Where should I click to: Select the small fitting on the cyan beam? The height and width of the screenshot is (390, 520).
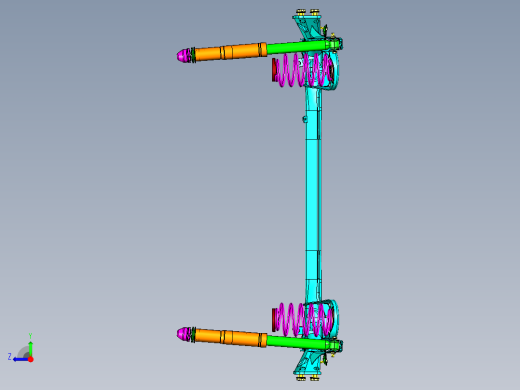[x=304, y=119]
